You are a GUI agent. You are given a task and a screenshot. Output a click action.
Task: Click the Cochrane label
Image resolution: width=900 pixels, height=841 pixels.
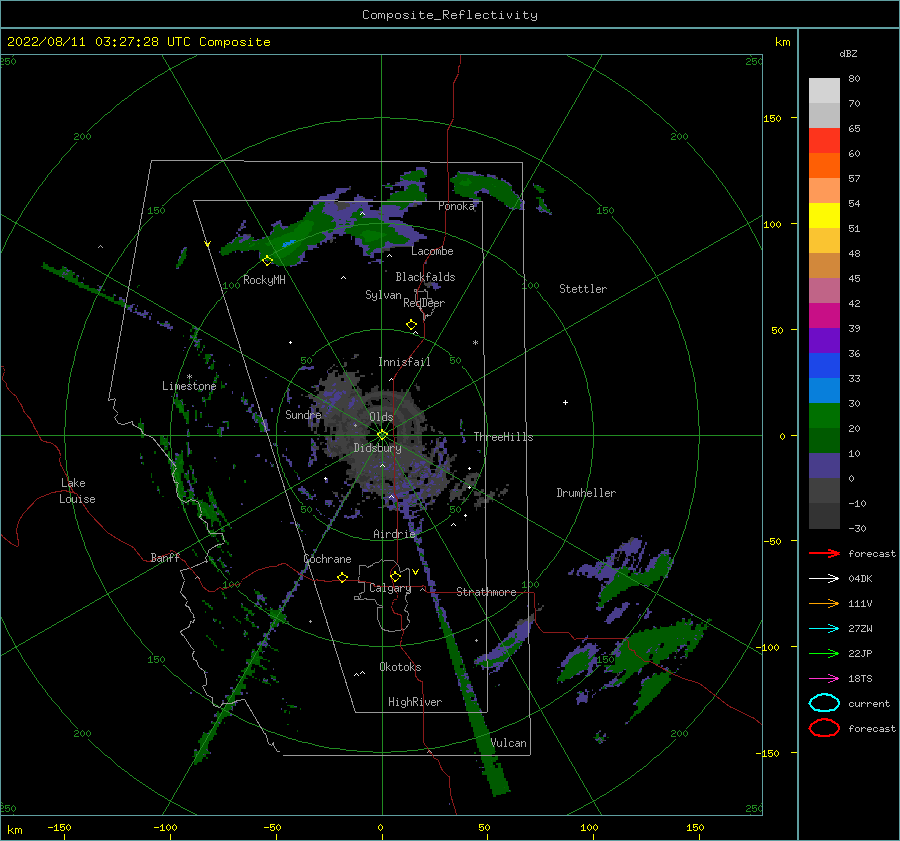pos(327,559)
